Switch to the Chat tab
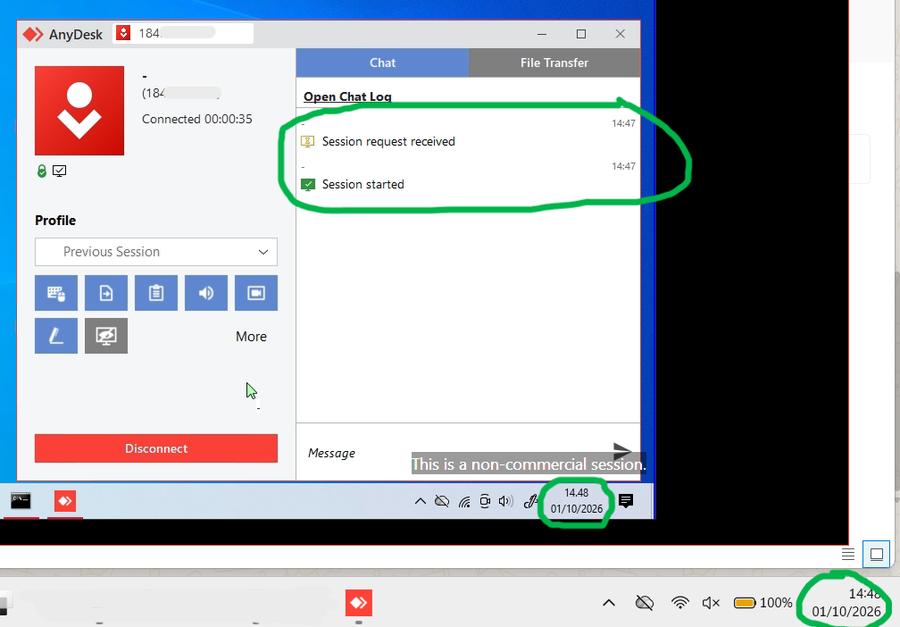Image resolution: width=900 pixels, height=627 pixels. click(382, 63)
